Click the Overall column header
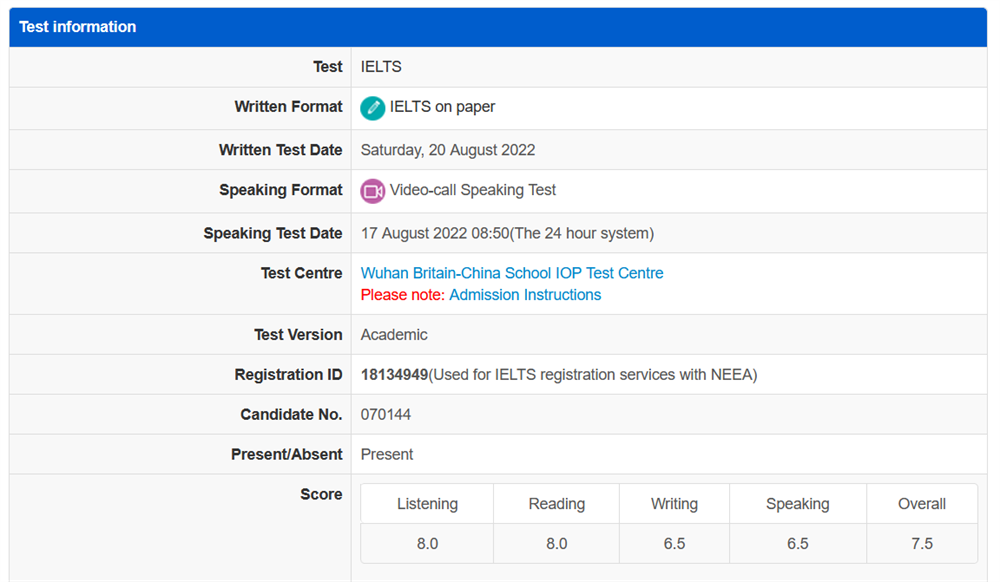 tap(922, 504)
